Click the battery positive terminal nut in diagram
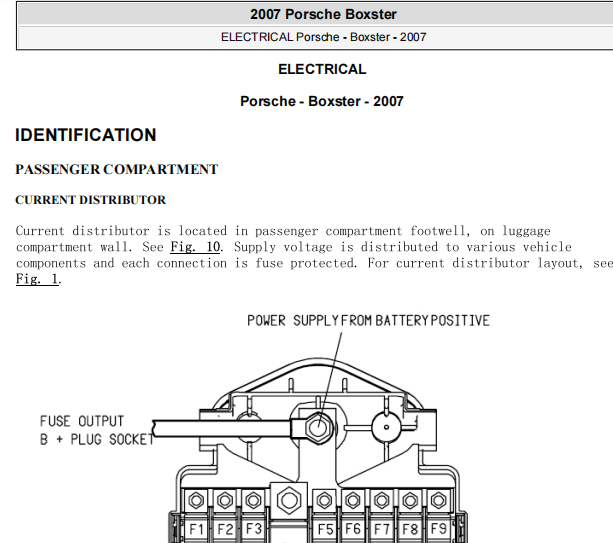Screen dimensions: 613x543 point(318,428)
